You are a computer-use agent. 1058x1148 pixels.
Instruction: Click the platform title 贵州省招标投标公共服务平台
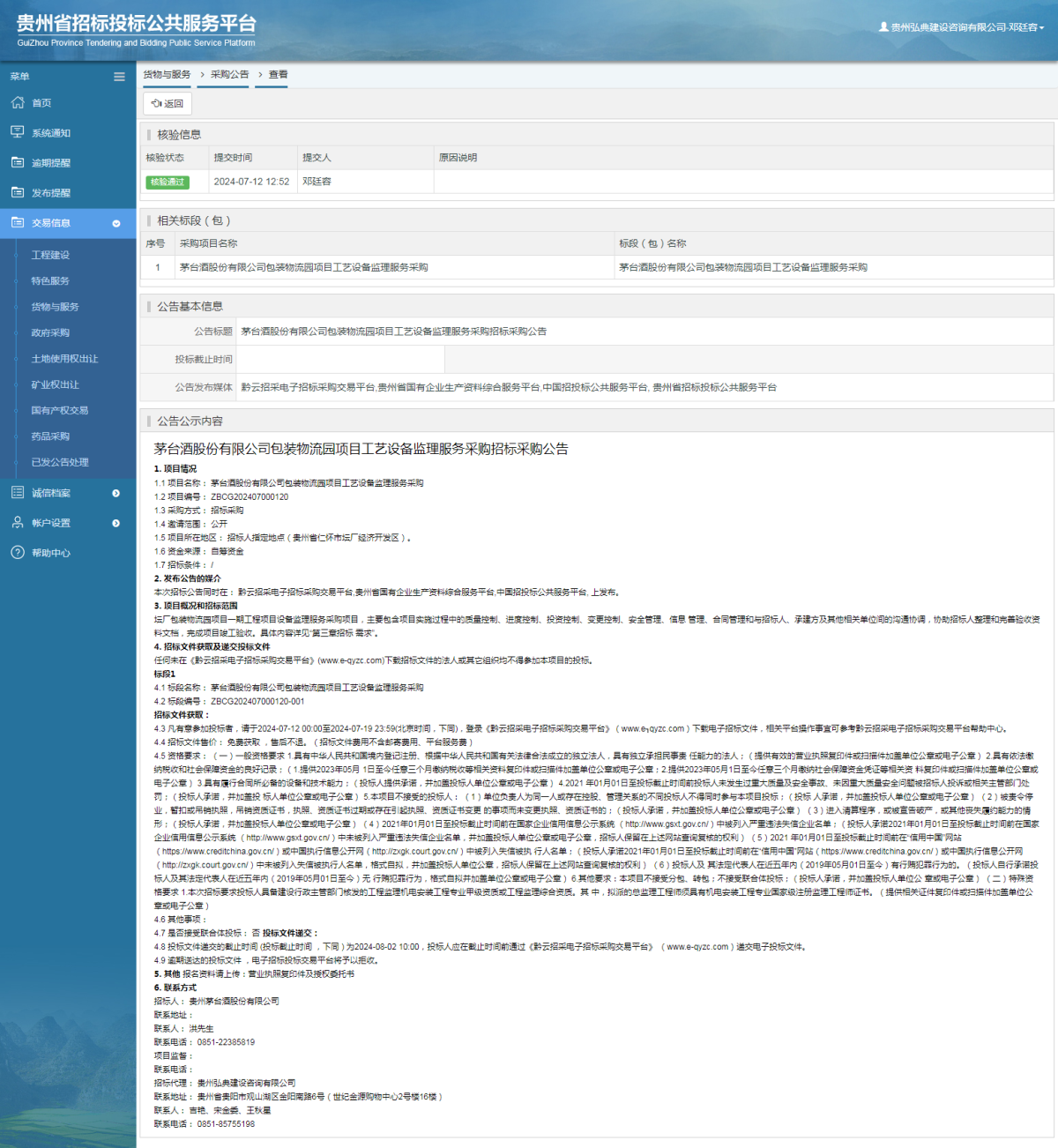click(137, 24)
